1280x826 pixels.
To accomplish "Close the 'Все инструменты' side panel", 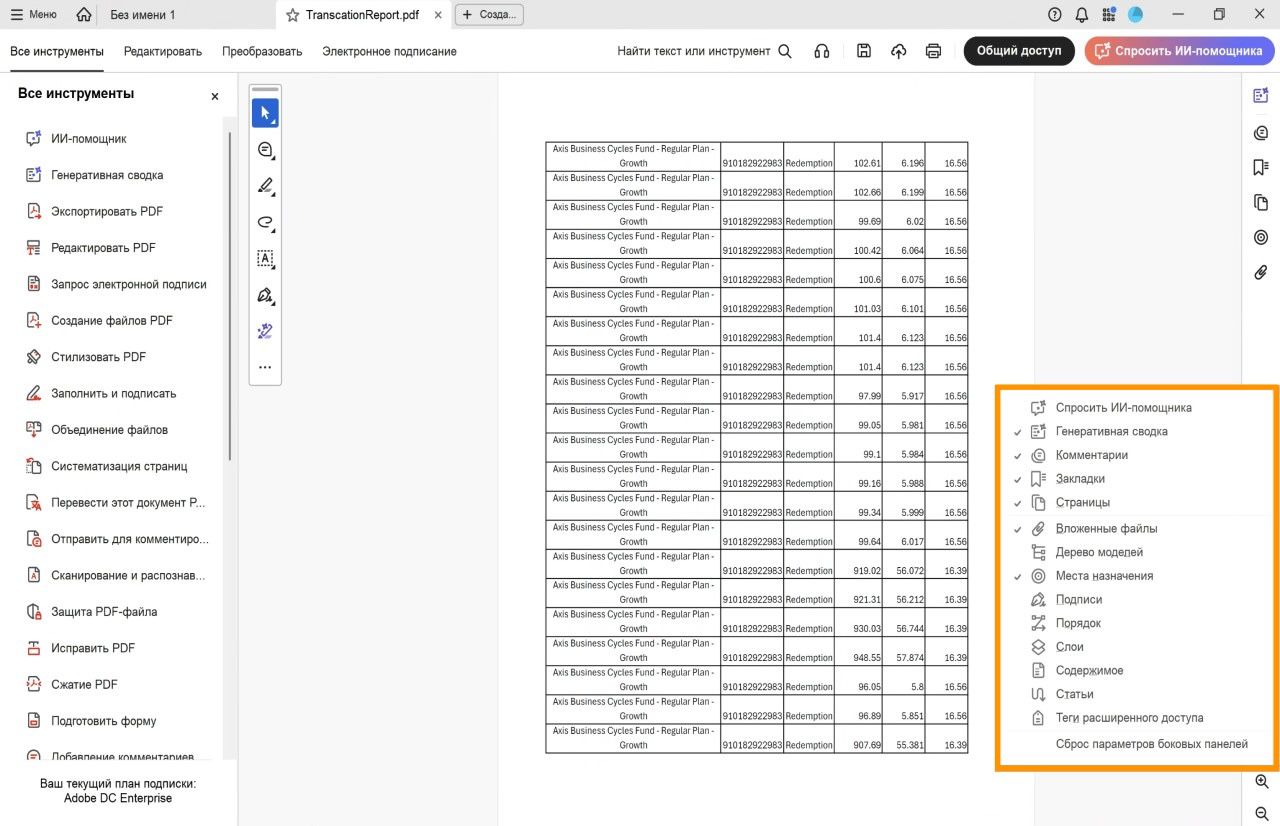I will click(x=214, y=96).
